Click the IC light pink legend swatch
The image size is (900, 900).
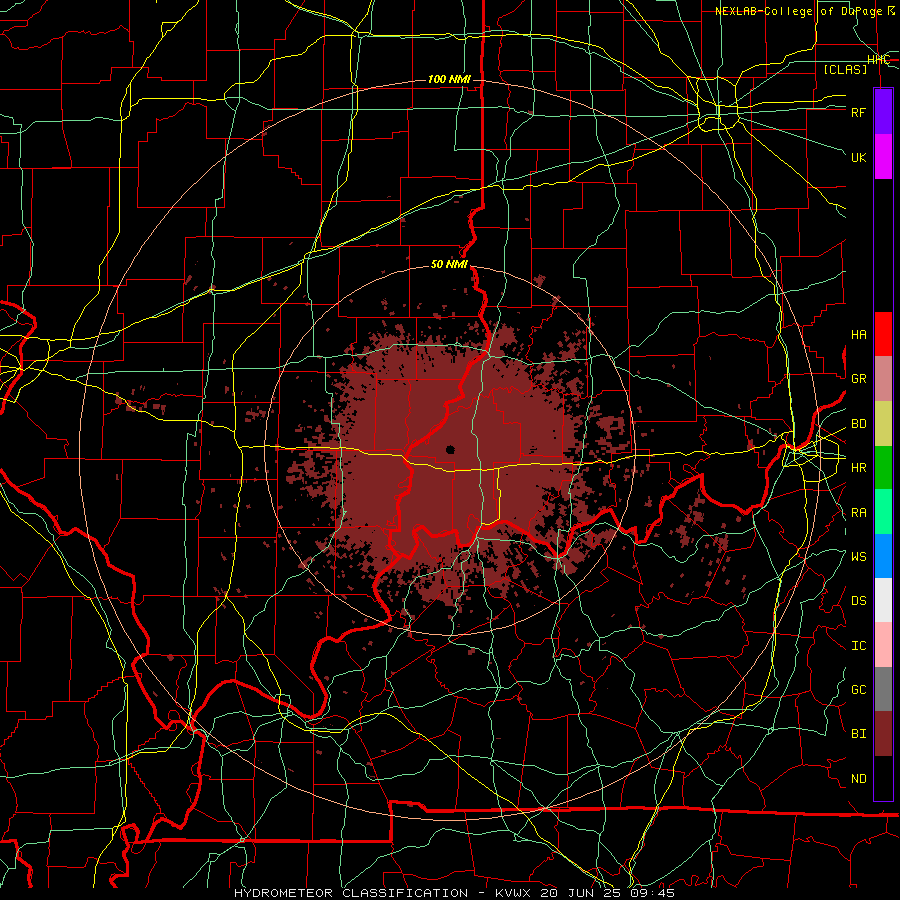[x=883, y=645]
